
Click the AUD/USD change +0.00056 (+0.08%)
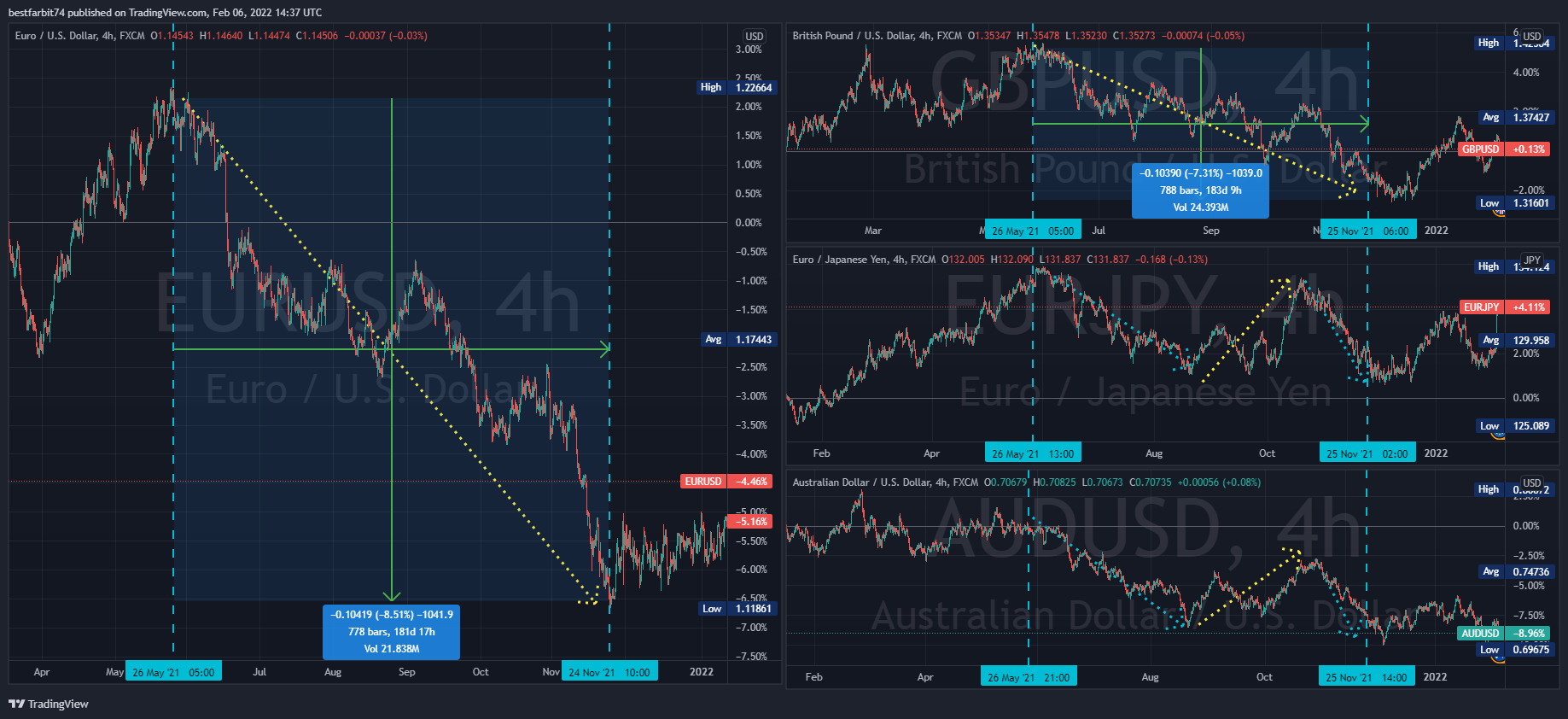(1219, 482)
